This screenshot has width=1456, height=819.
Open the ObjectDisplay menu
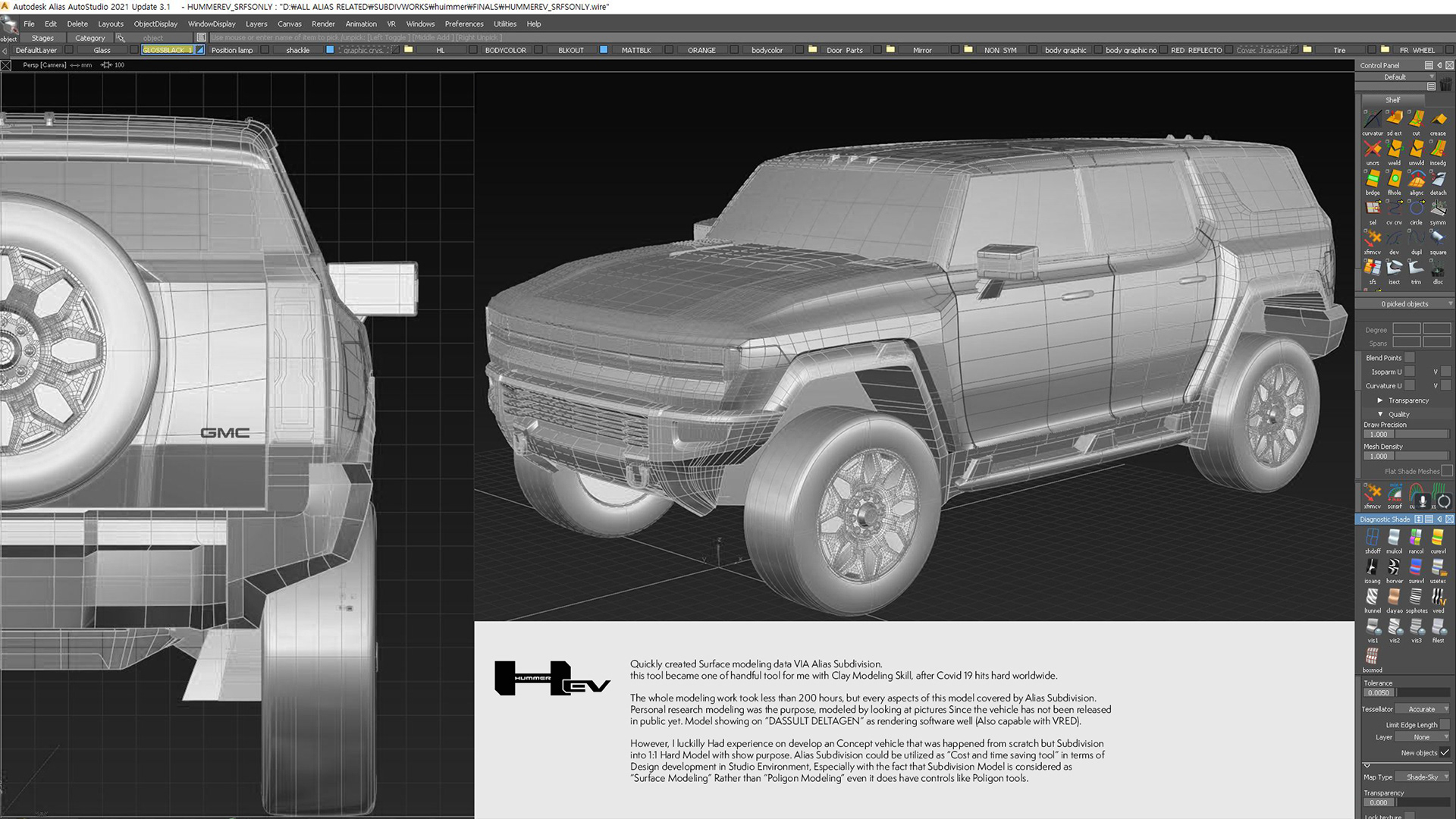pyautogui.click(x=155, y=24)
